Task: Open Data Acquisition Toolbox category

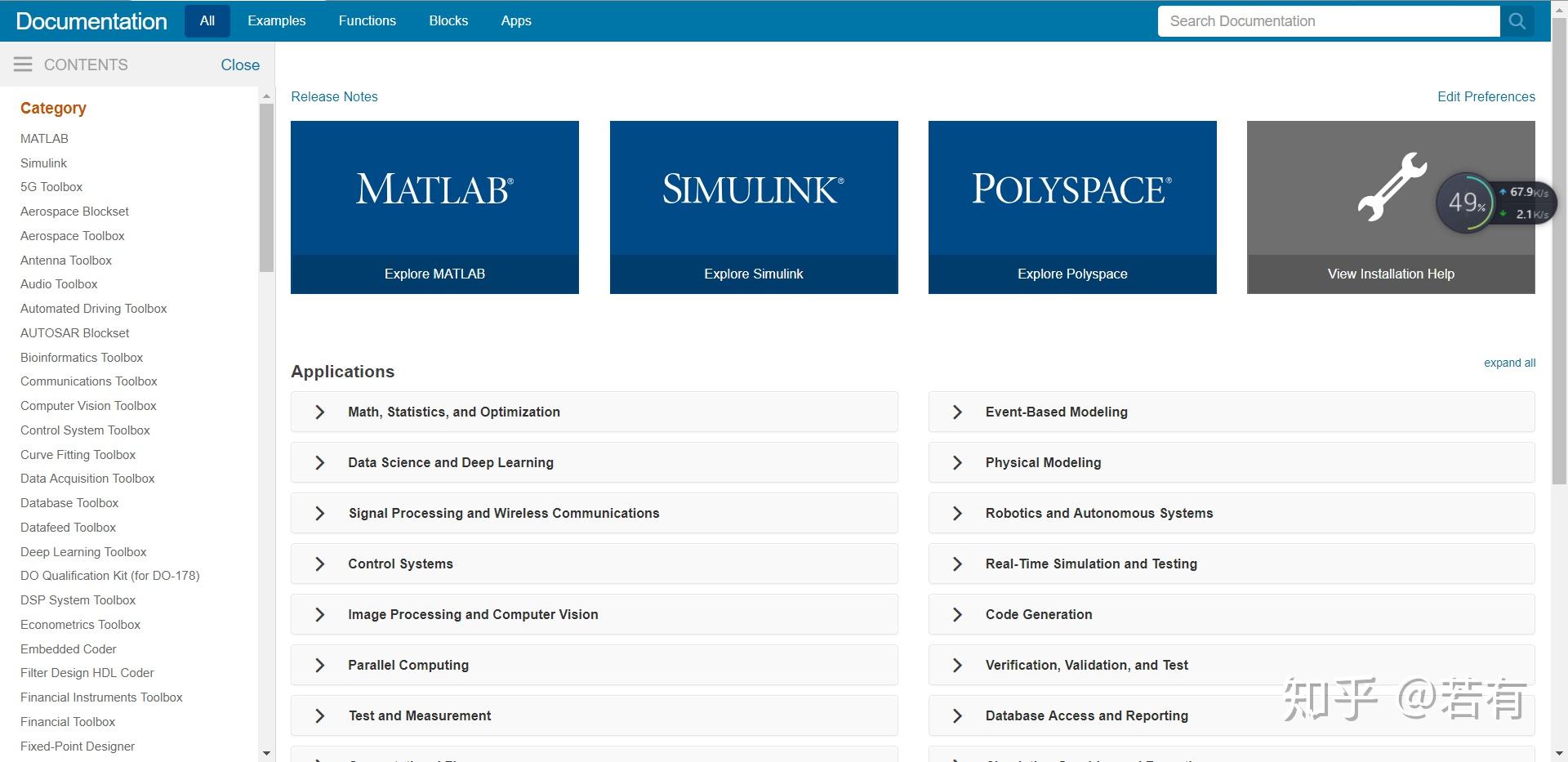Action: tap(87, 479)
